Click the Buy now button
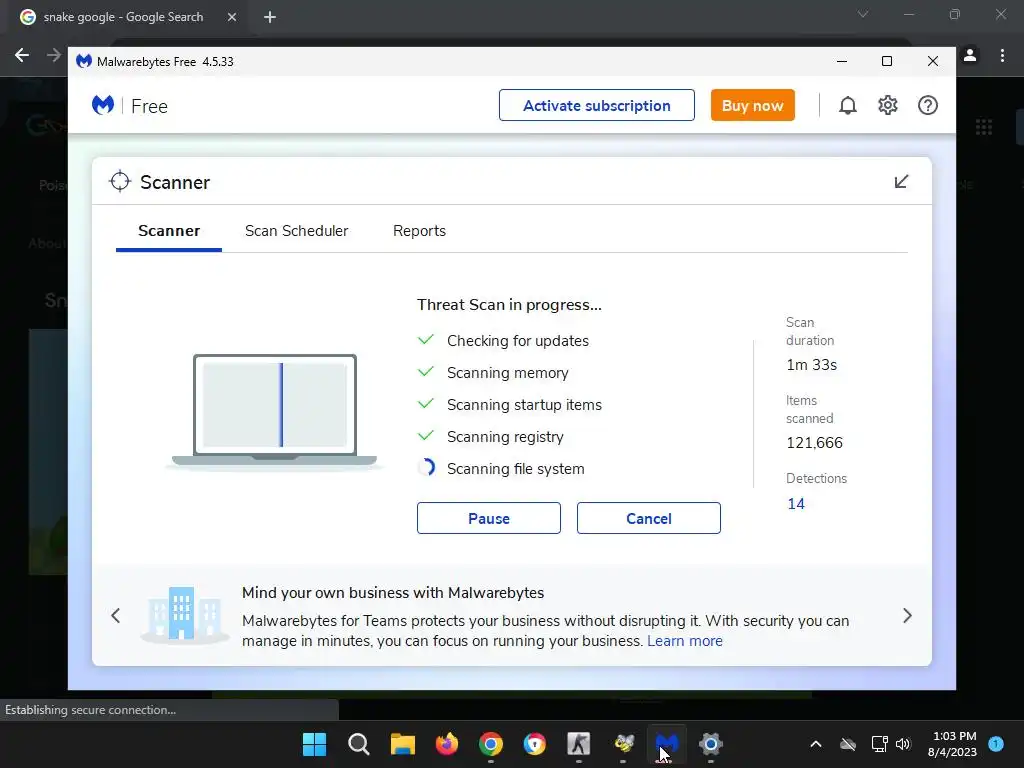Screen dimensions: 1024x768 click(752, 105)
